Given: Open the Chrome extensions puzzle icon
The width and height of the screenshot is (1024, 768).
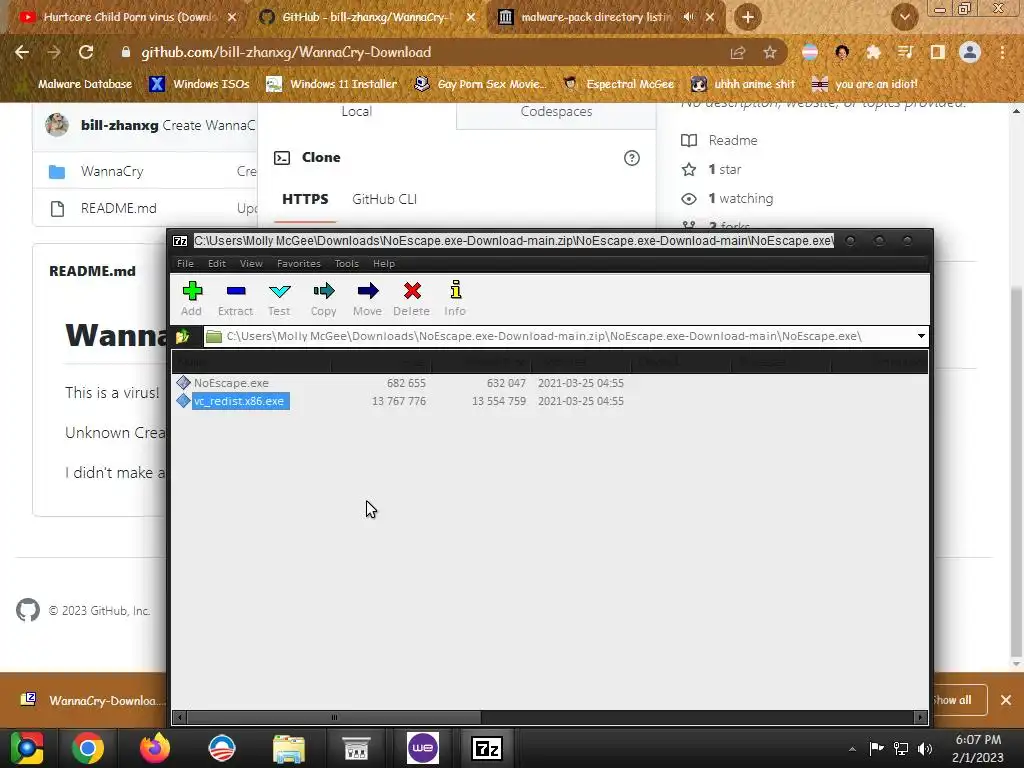Looking at the screenshot, I should click(873, 52).
